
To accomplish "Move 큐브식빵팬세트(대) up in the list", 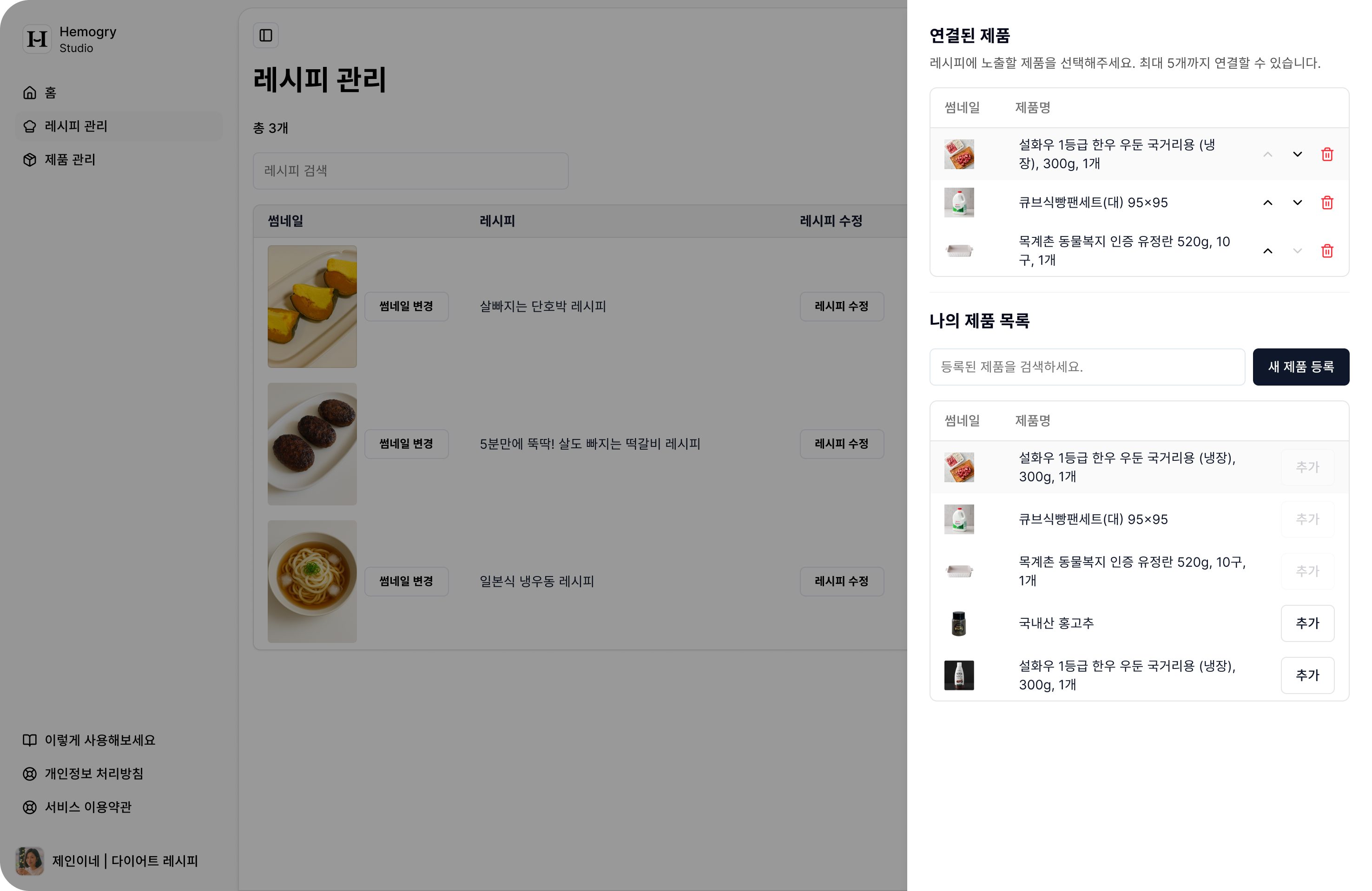I will (x=1267, y=203).
